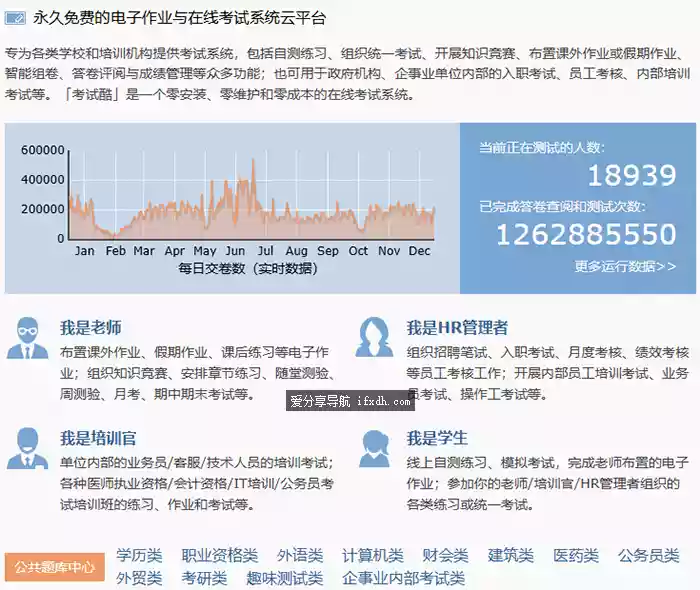Click the Dec label on chart axis
Viewport: 700px width, 590px height.
click(x=420, y=251)
